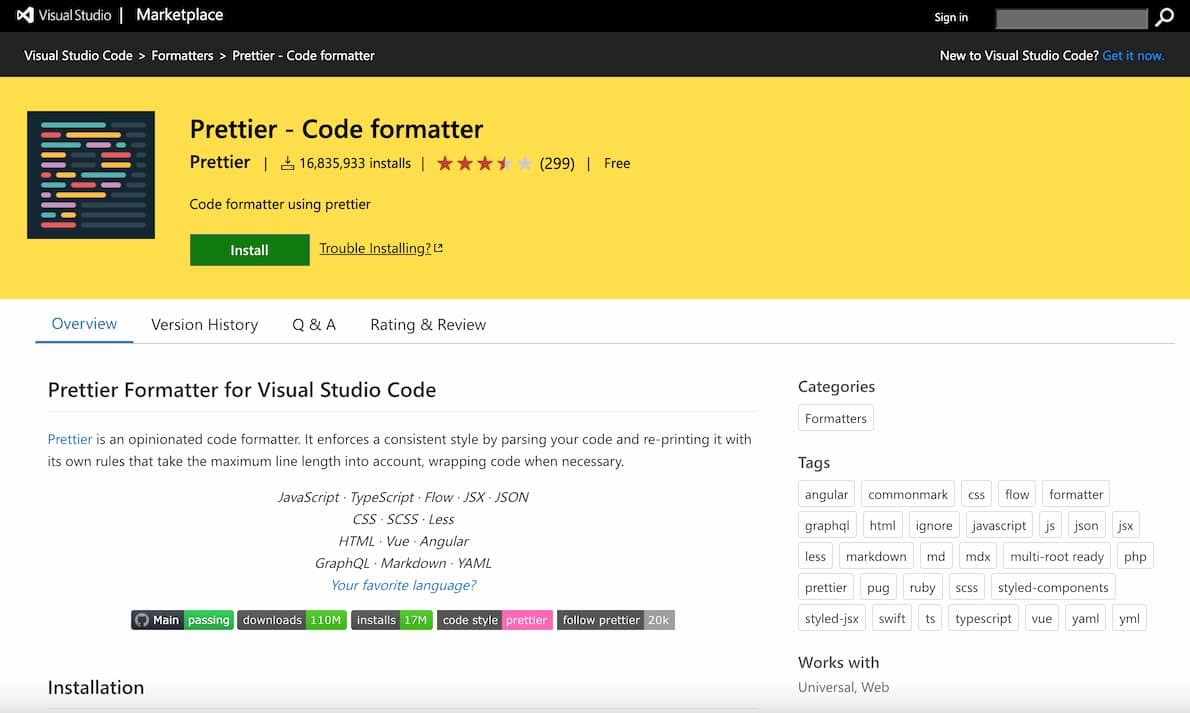Click the Visual Studio logo icon
The image size is (1190, 713).
[x=25, y=15]
